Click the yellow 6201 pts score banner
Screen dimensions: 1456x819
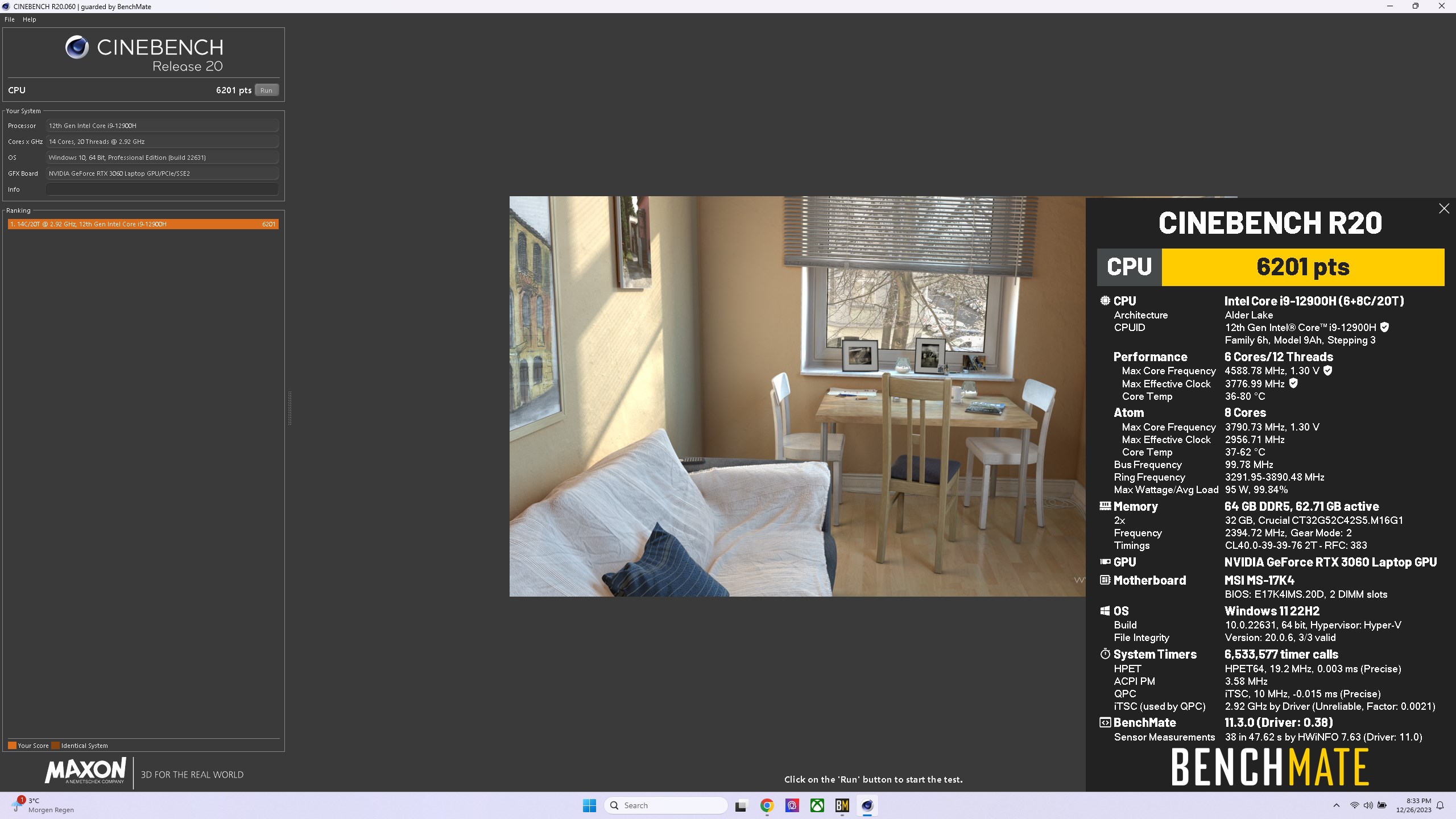[1302, 267]
